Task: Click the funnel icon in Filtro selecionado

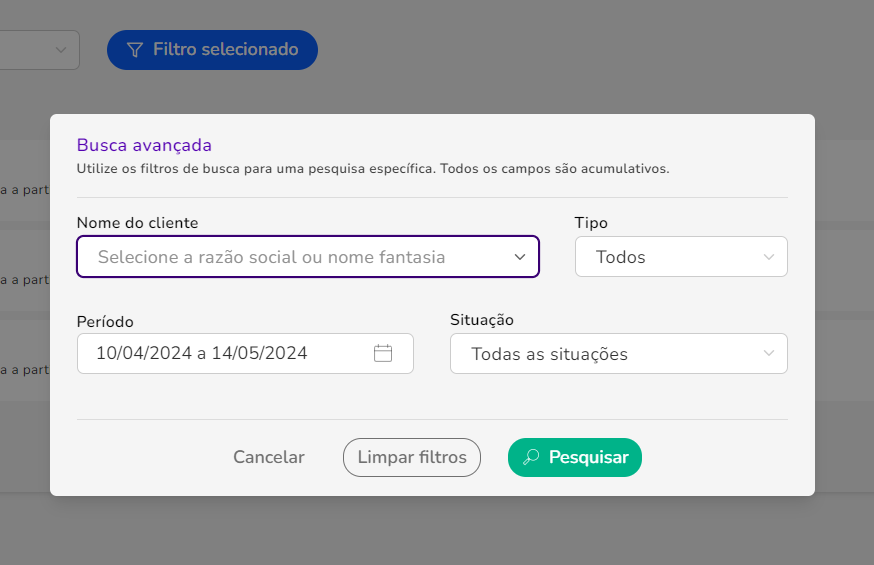Action: pos(135,50)
